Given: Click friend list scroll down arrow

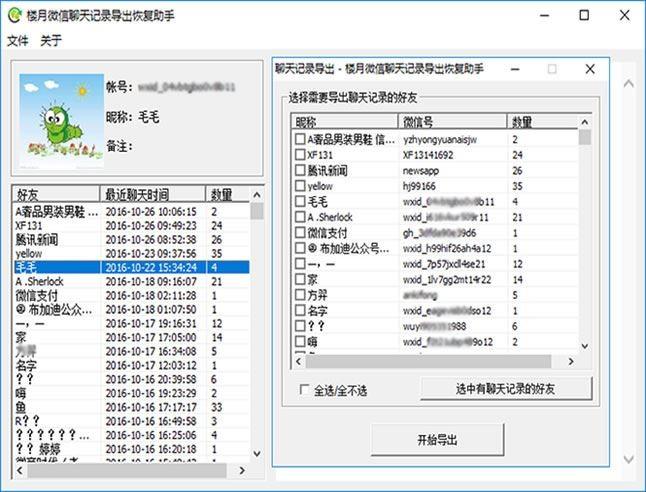Looking at the screenshot, I should tap(257, 454).
